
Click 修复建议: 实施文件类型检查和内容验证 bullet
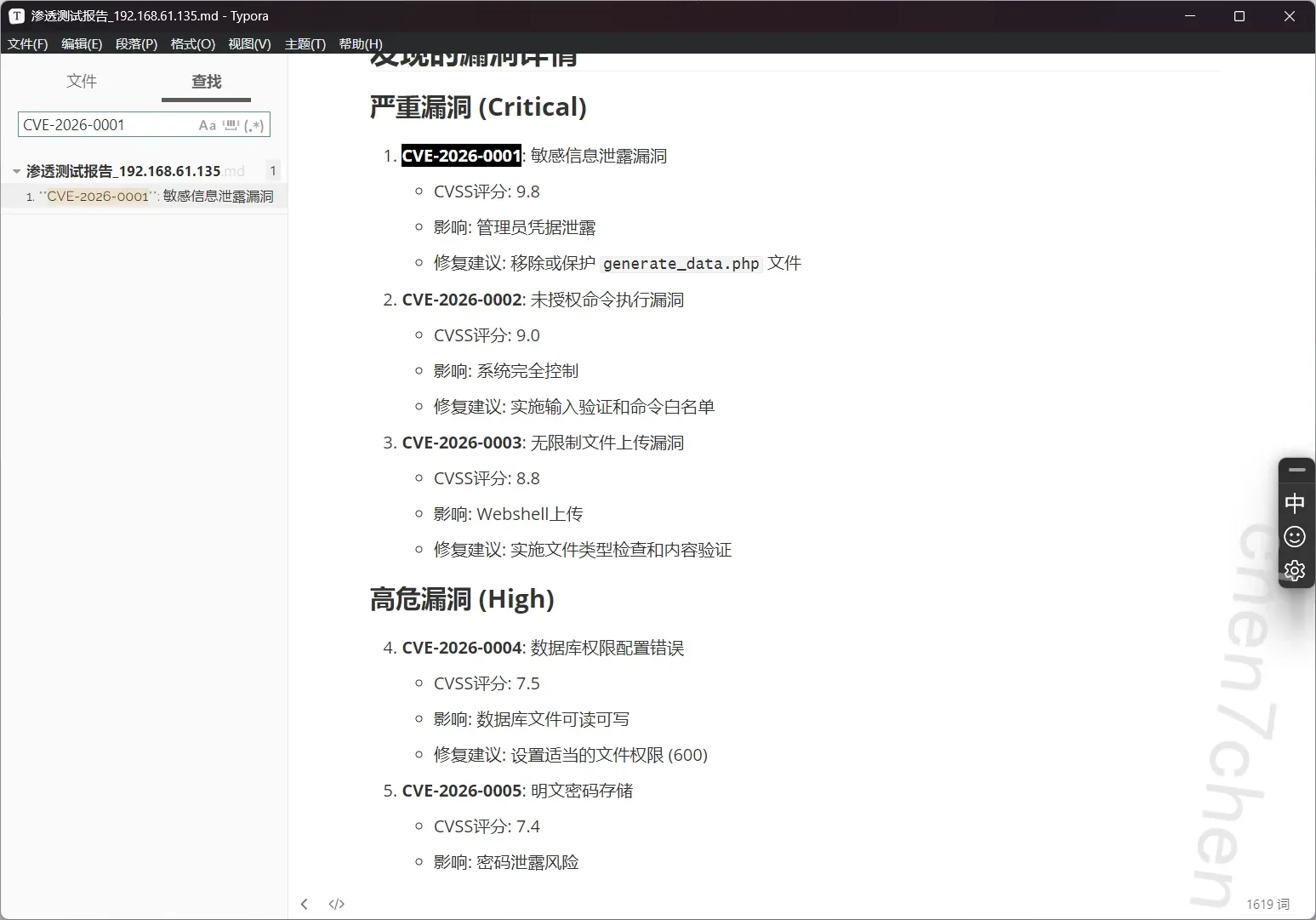[x=583, y=550]
